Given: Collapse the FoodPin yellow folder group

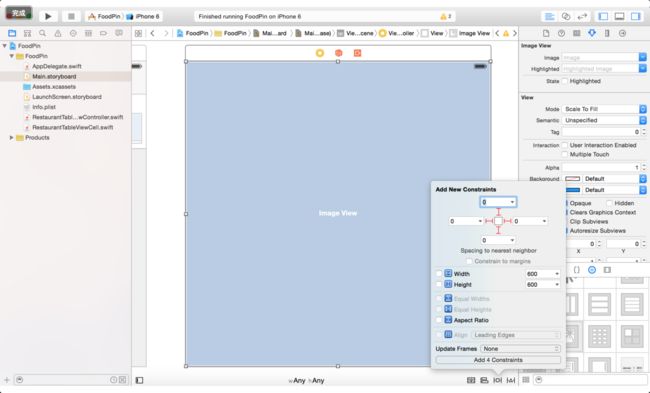Looking at the screenshot, I should (12, 56).
